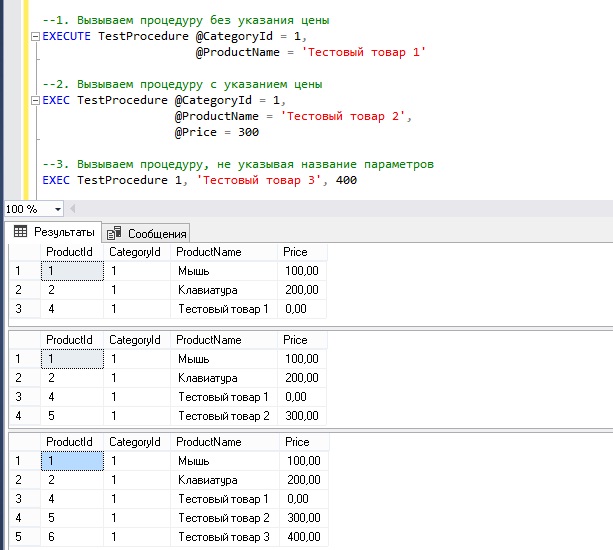The width and height of the screenshot is (613, 550).
Task: Collapse the EXEC block containing @Price = 300
Action: click(x=36, y=100)
